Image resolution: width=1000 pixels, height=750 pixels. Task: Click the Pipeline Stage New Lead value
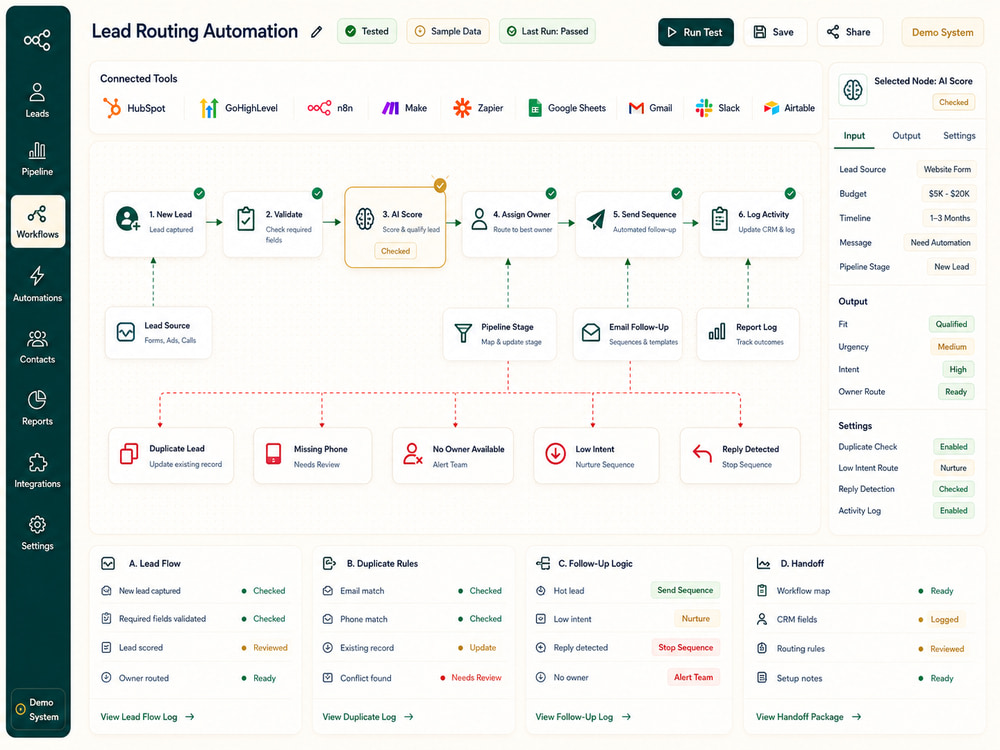tap(952, 267)
